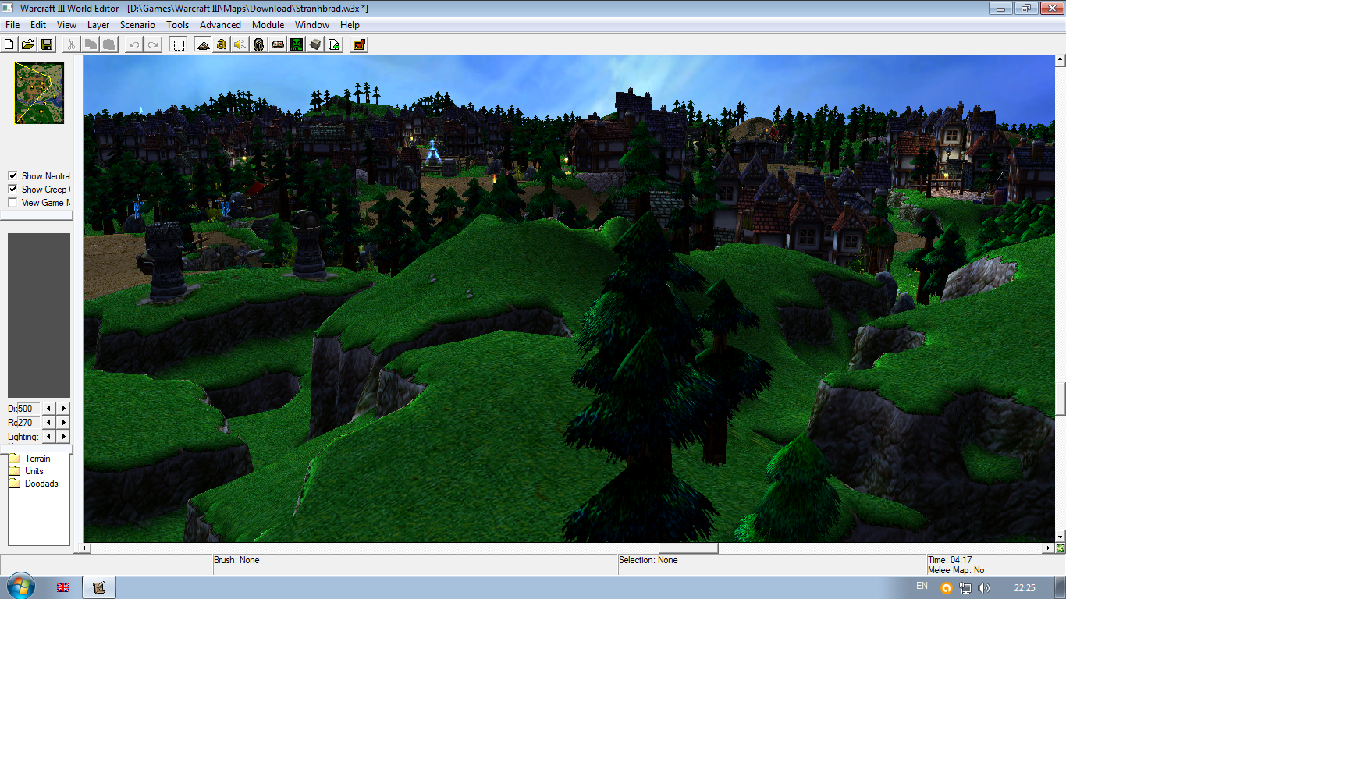
Task: Click the Paste toolbar icon
Action: click(109, 44)
